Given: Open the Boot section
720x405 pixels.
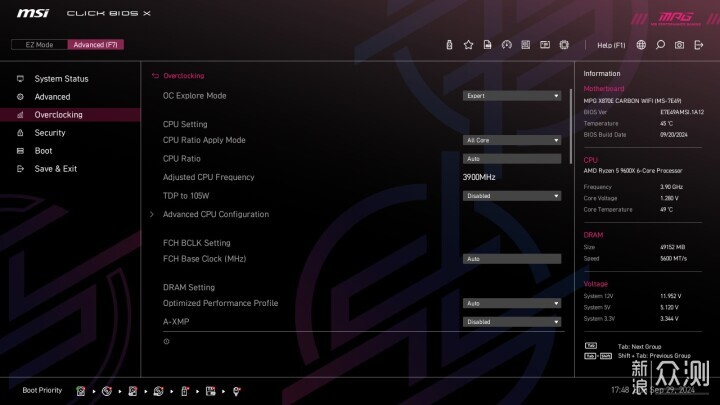Looking at the screenshot, I should pyautogui.click(x=44, y=151).
